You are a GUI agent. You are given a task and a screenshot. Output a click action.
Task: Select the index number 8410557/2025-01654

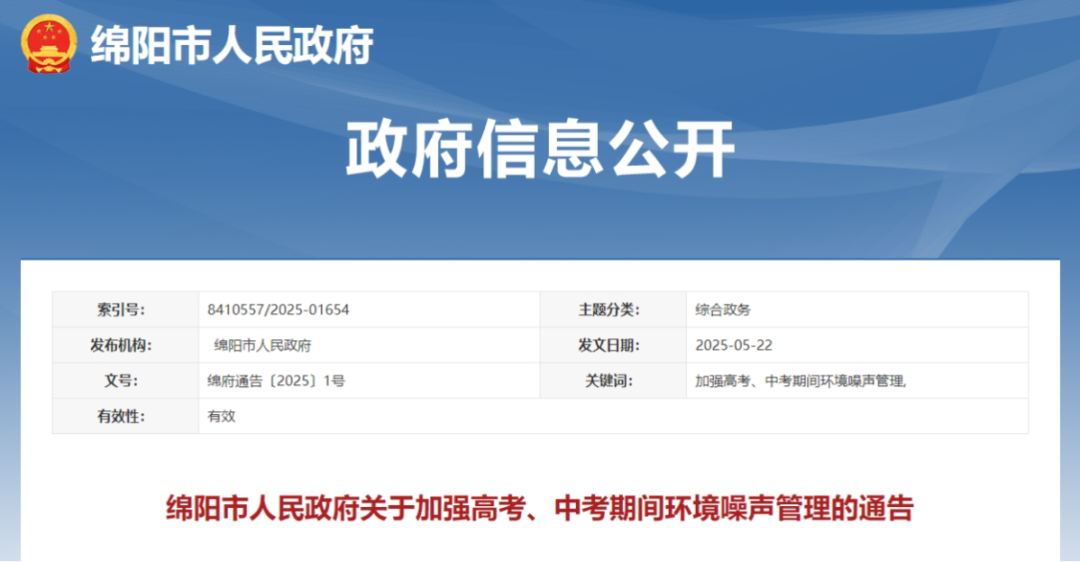(x=278, y=310)
